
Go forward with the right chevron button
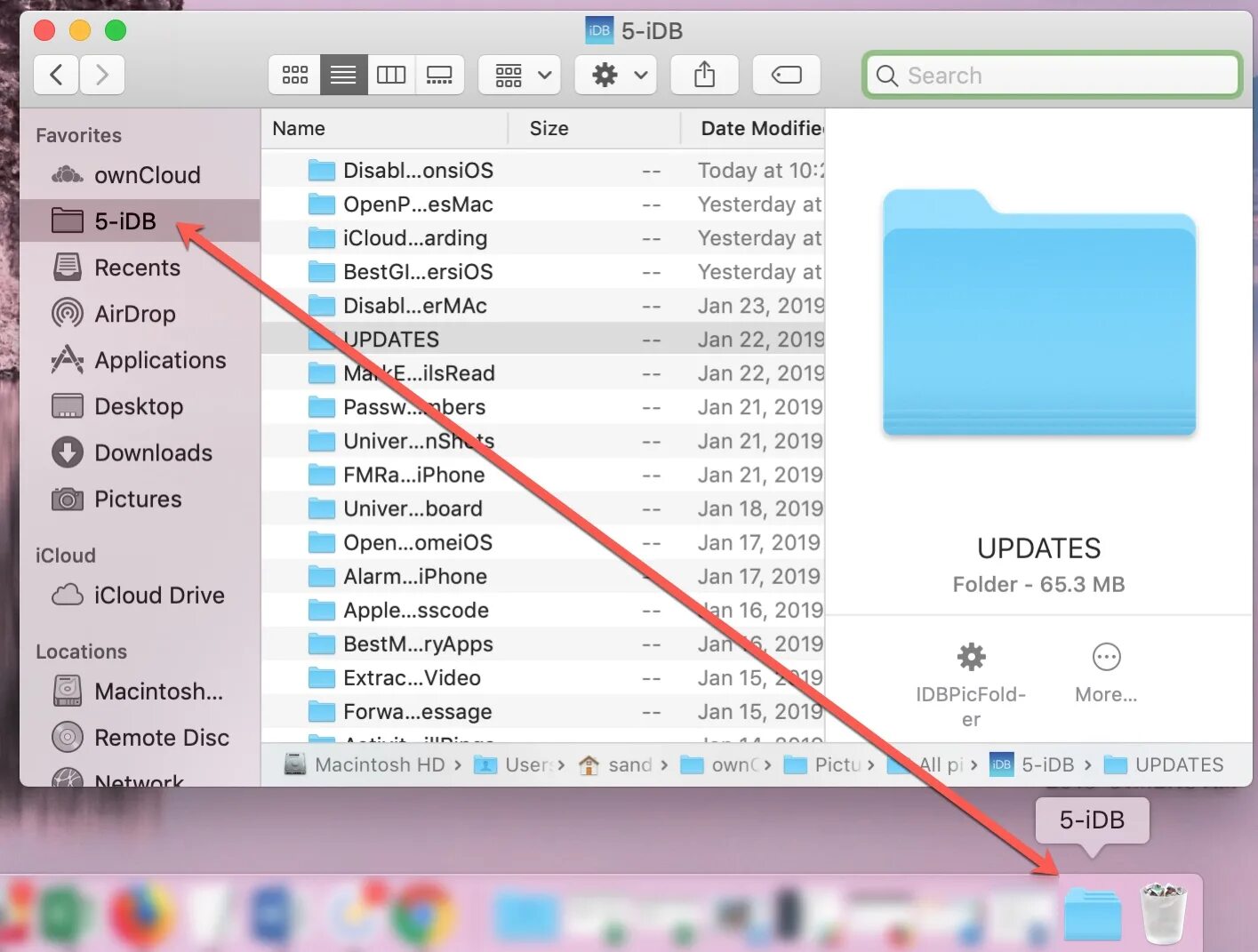click(x=102, y=75)
